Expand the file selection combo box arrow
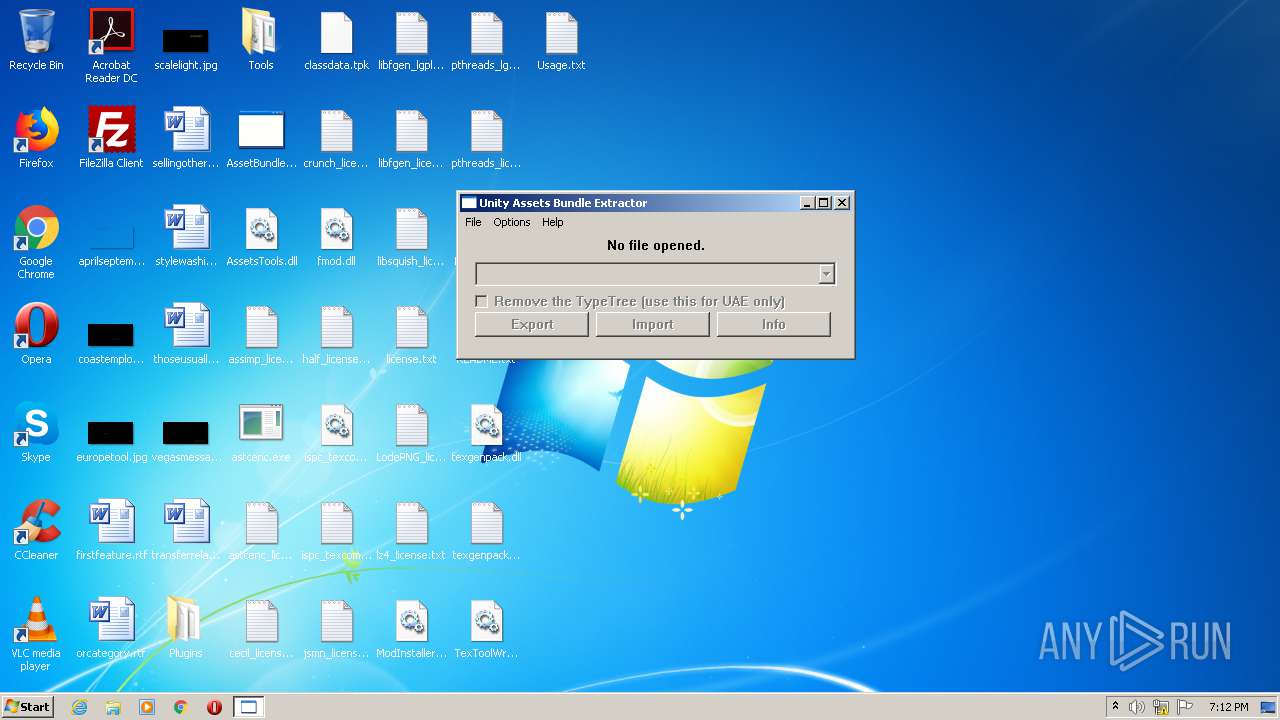The width and height of the screenshot is (1280, 720). [x=826, y=274]
